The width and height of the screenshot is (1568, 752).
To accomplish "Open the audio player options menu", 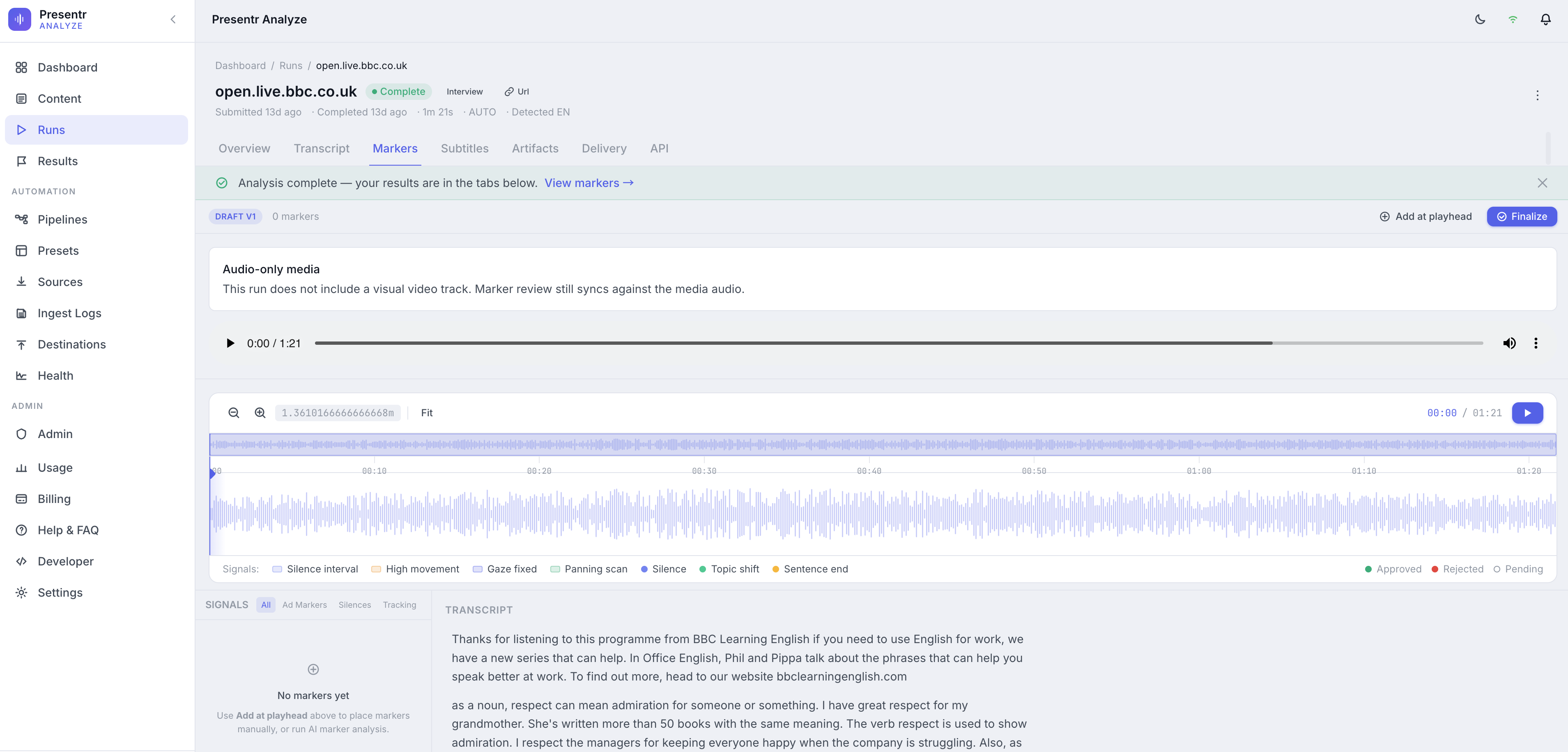I will [1536, 344].
